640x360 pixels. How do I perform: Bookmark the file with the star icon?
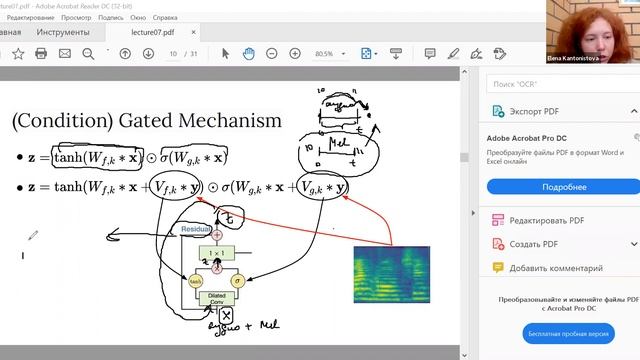[x=18, y=53]
